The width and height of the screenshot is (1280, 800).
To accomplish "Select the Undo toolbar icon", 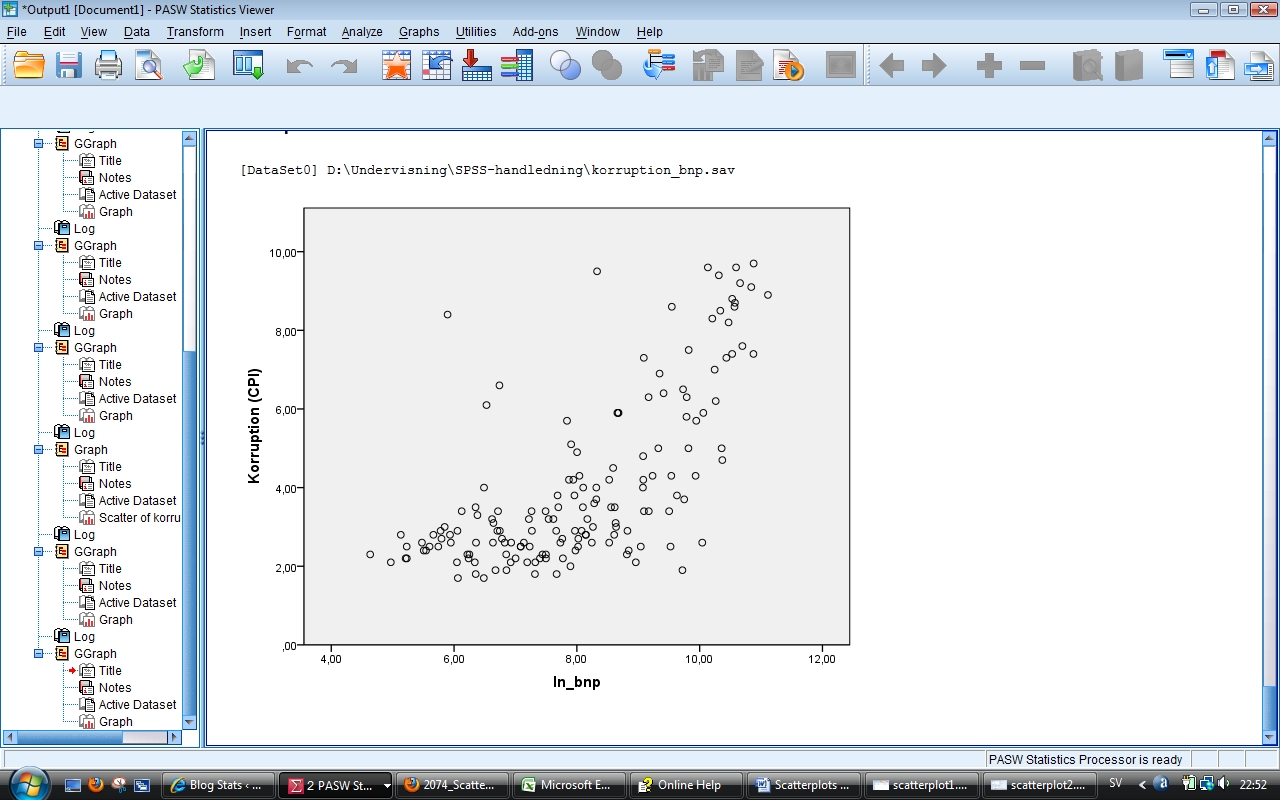I will coord(298,65).
